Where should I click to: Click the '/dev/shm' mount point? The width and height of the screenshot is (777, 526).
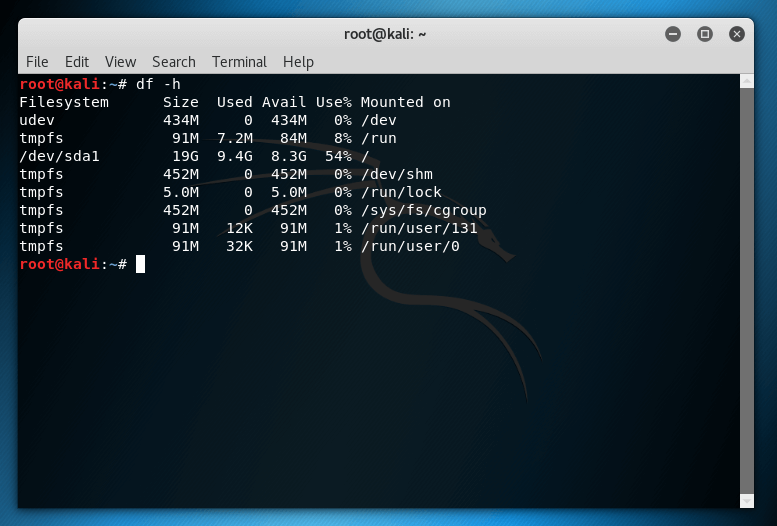tap(396, 175)
